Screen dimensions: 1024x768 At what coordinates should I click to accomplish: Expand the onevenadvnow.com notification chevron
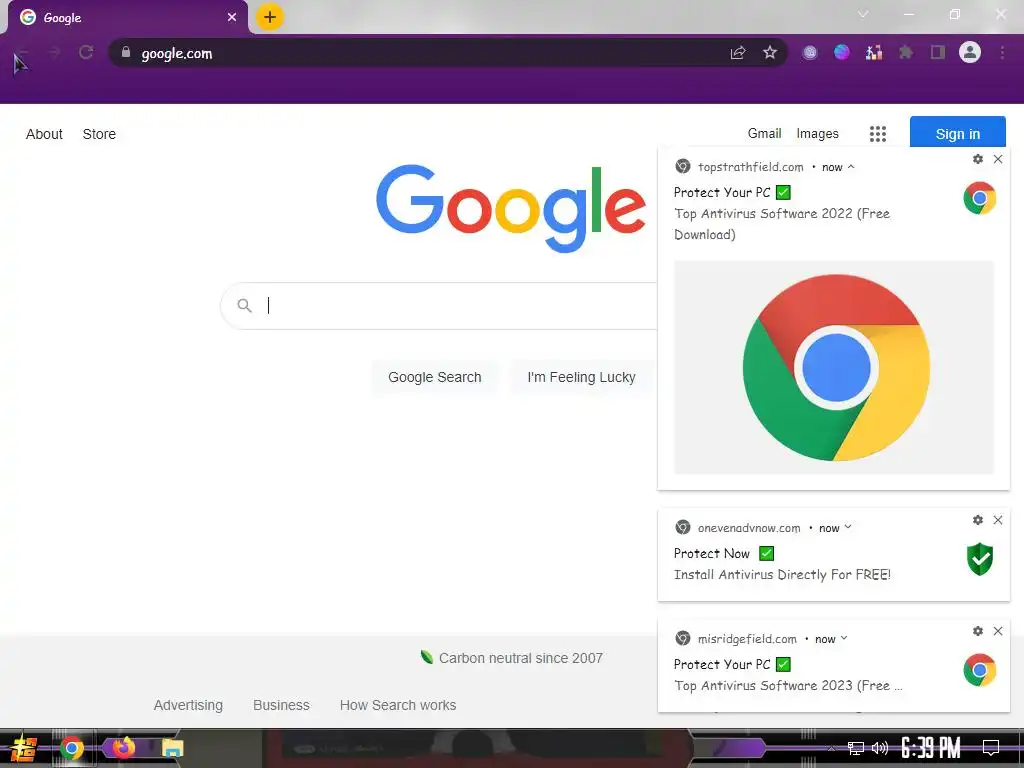tap(848, 527)
